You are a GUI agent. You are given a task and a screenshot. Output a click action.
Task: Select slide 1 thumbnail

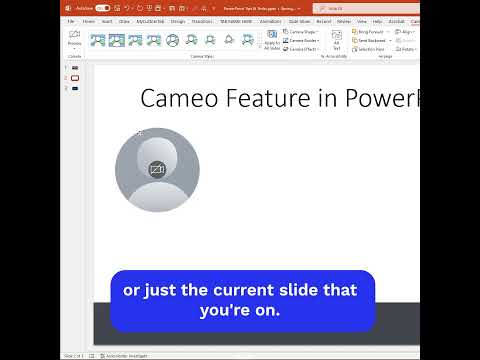pos(75,68)
